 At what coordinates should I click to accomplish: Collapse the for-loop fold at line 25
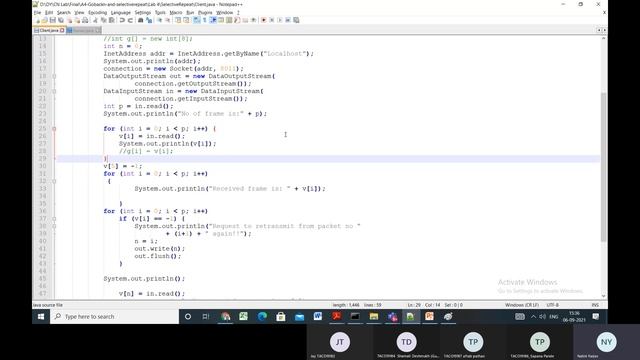(x=54, y=129)
